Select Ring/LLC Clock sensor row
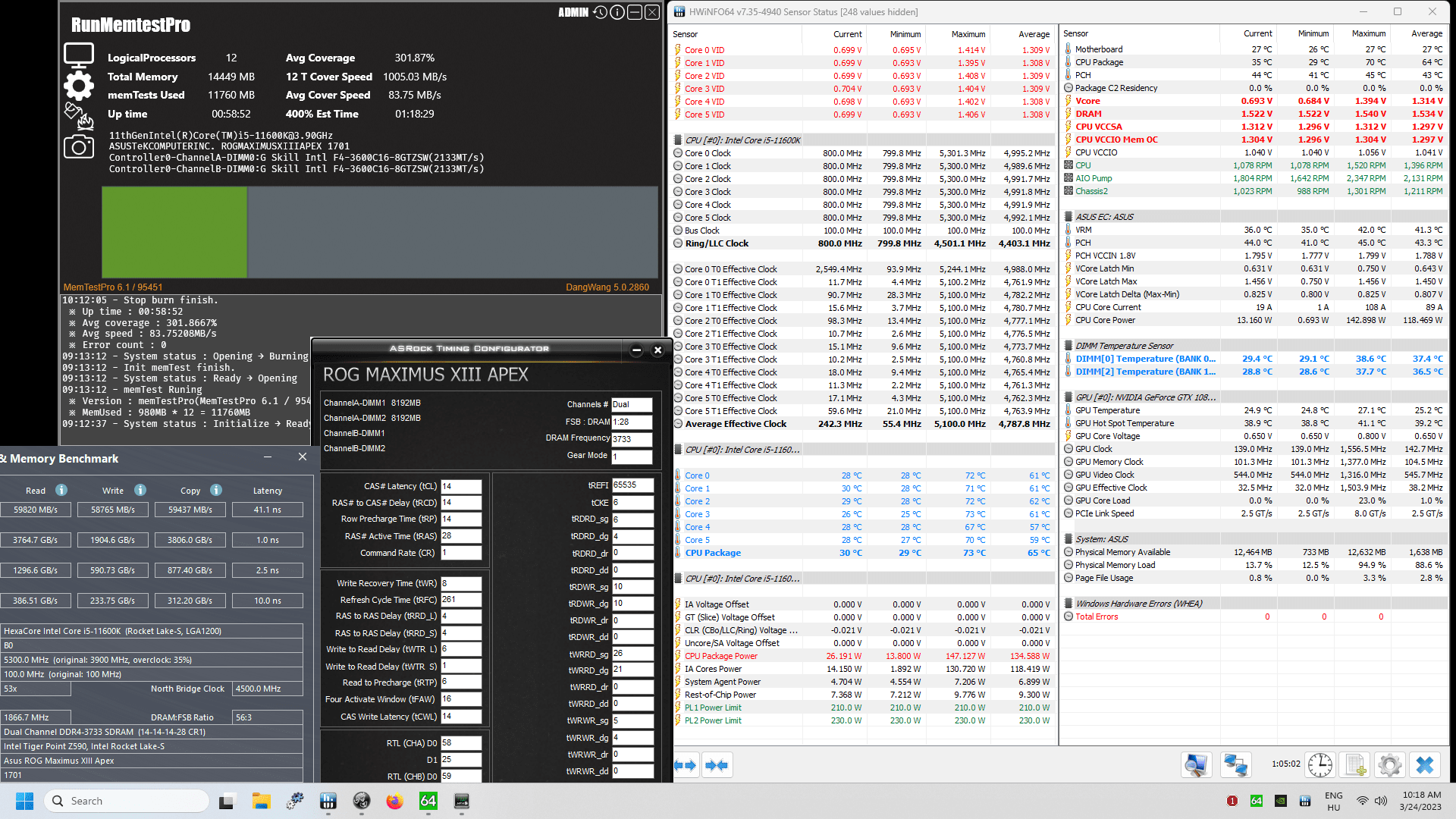Image resolution: width=1456 pixels, height=819 pixels. (x=864, y=243)
